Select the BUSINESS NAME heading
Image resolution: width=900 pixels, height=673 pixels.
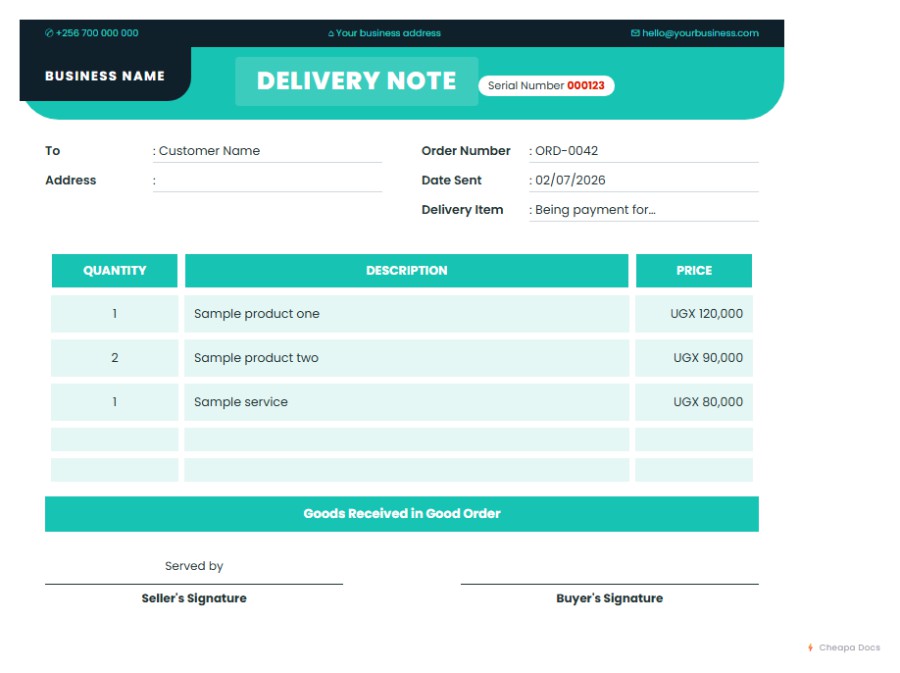(x=105, y=76)
